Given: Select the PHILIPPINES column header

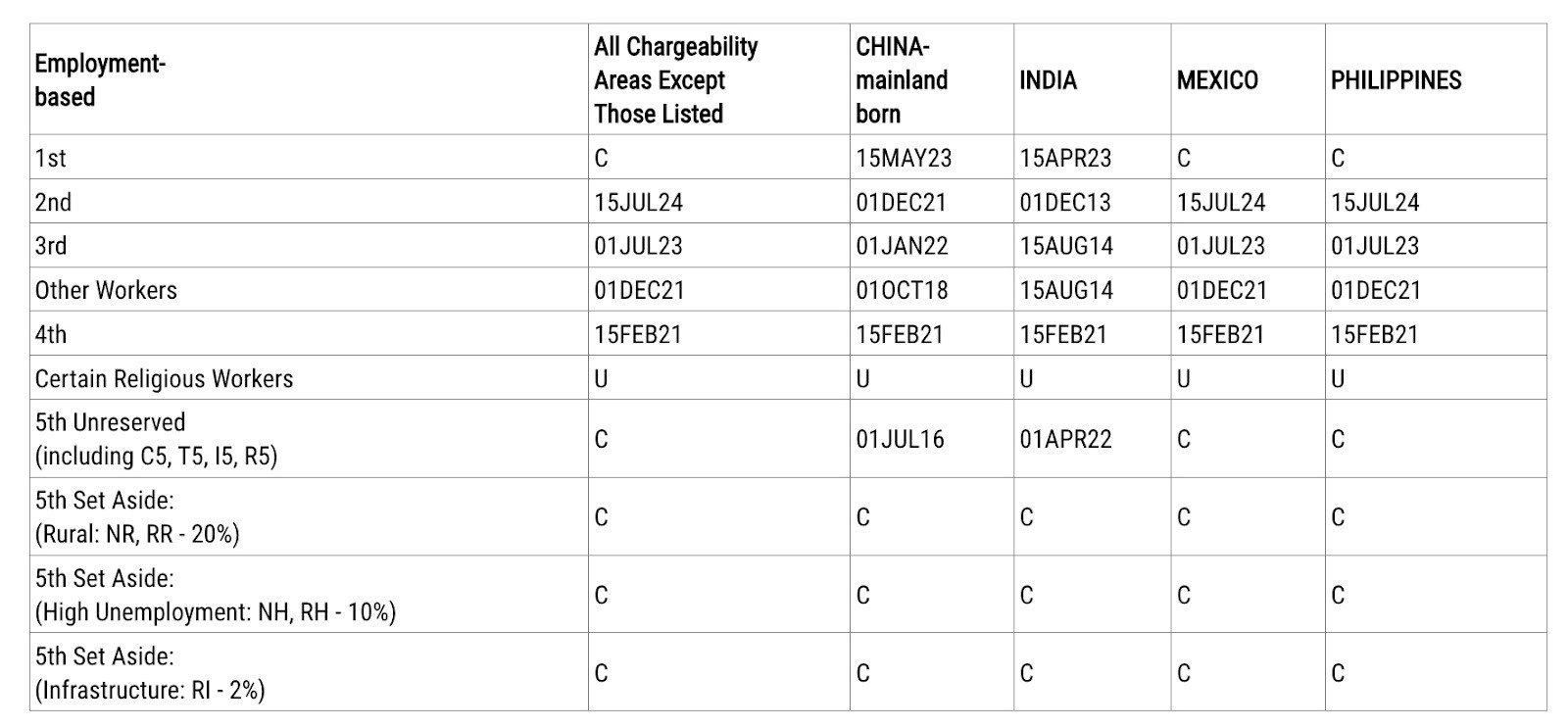Looking at the screenshot, I should [x=1396, y=80].
